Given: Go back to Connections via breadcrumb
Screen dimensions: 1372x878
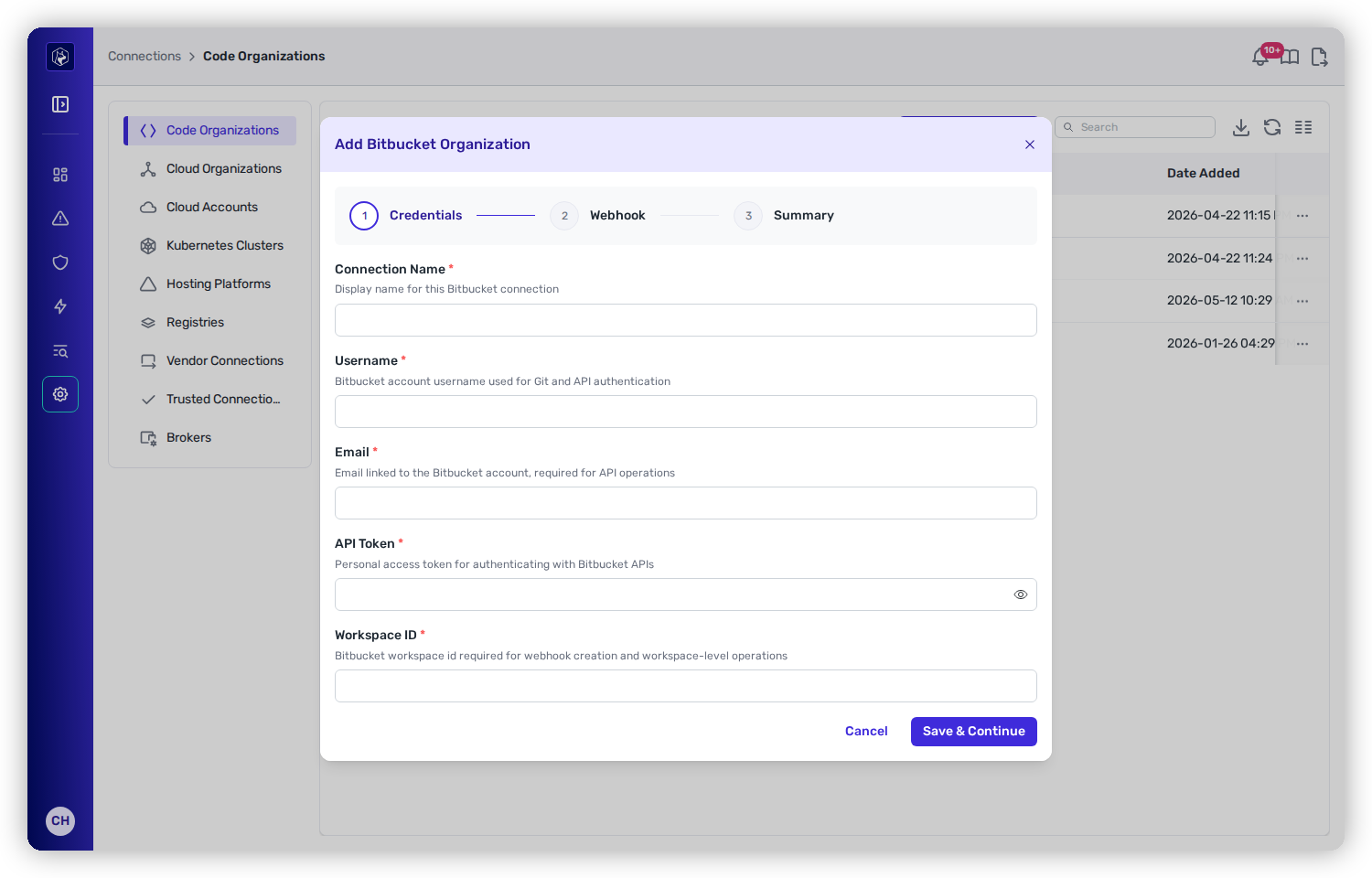Looking at the screenshot, I should pyautogui.click(x=145, y=57).
